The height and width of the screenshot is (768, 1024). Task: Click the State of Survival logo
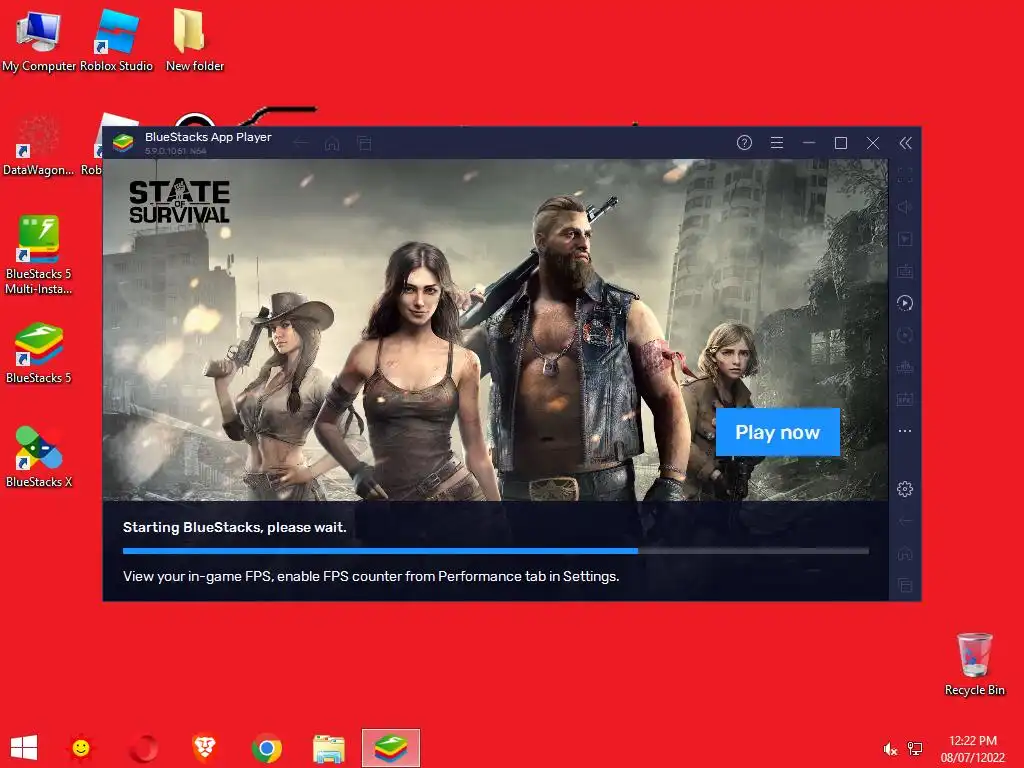[179, 202]
